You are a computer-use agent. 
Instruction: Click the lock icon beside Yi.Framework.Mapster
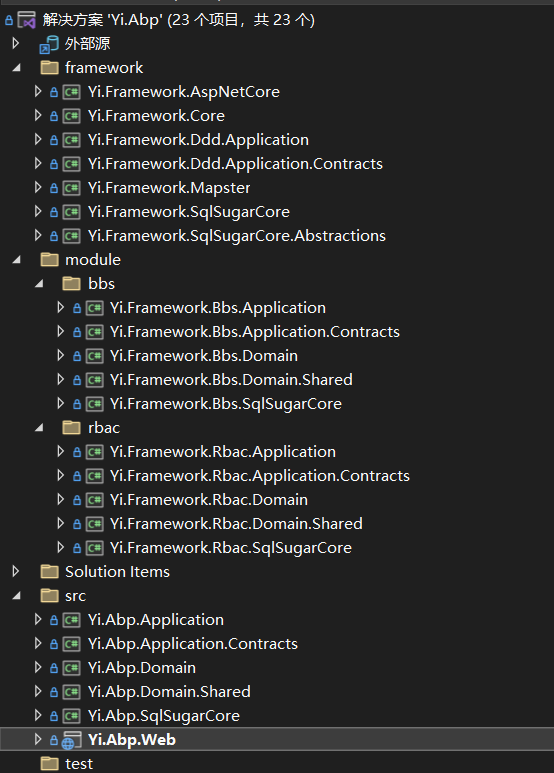coord(54,188)
